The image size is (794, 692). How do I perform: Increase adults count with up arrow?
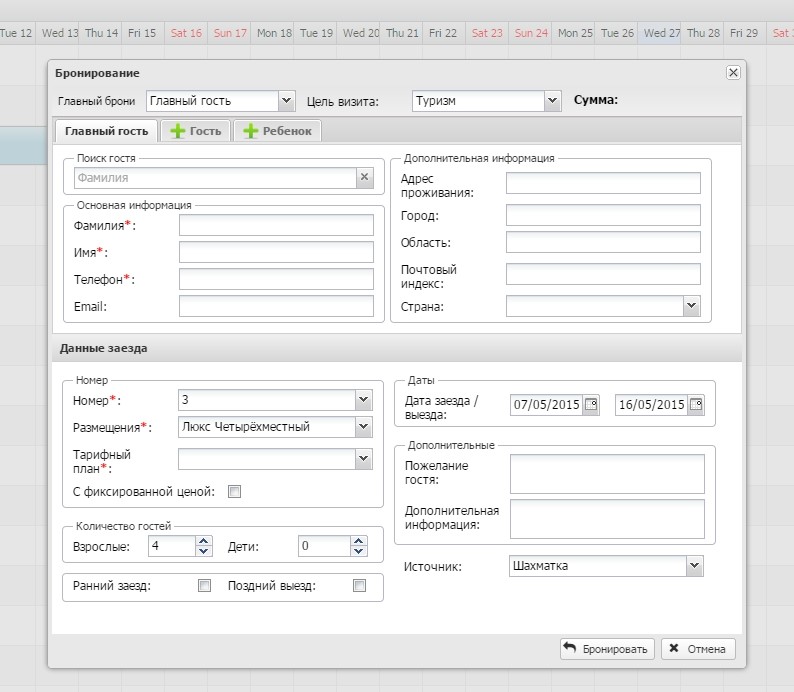click(x=204, y=542)
